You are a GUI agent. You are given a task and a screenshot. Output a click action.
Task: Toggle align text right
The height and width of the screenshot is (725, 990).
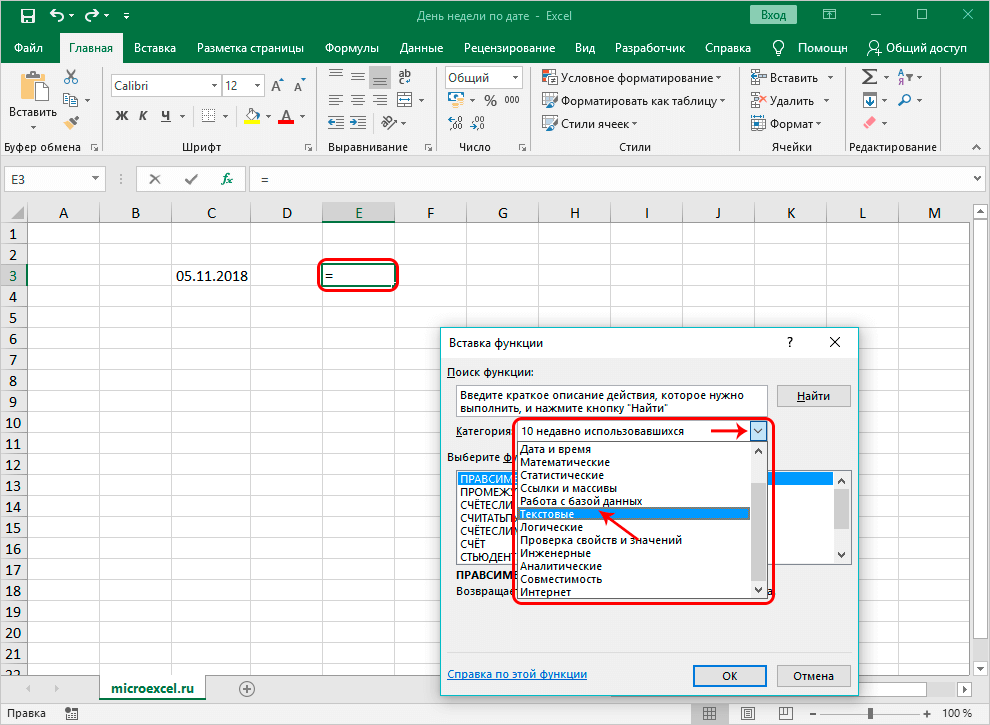tap(380, 100)
